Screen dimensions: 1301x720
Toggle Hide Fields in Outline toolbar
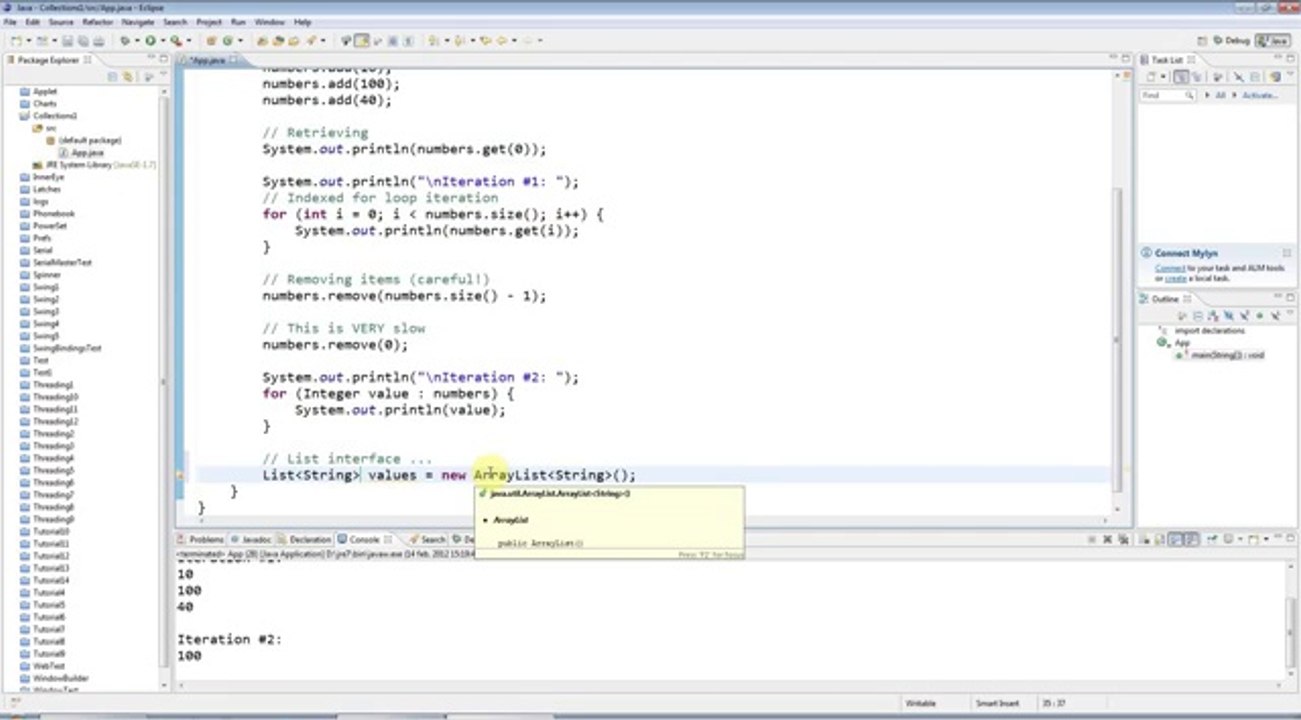coord(1228,316)
